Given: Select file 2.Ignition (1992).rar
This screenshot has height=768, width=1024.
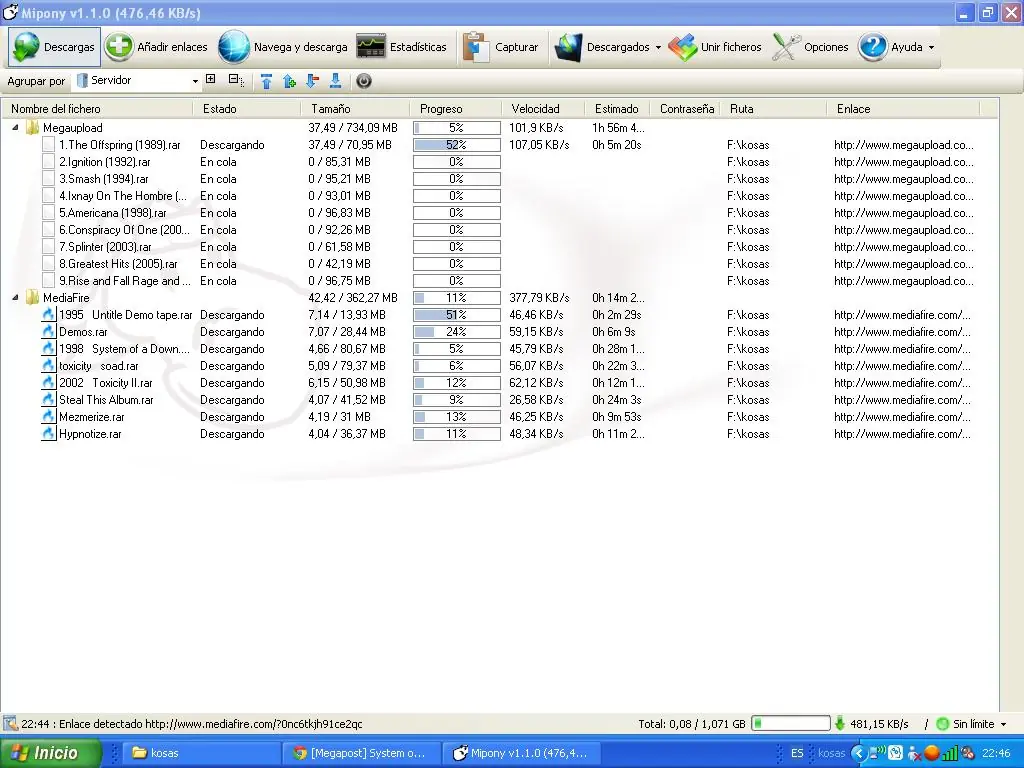Looking at the screenshot, I should (104, 162).
